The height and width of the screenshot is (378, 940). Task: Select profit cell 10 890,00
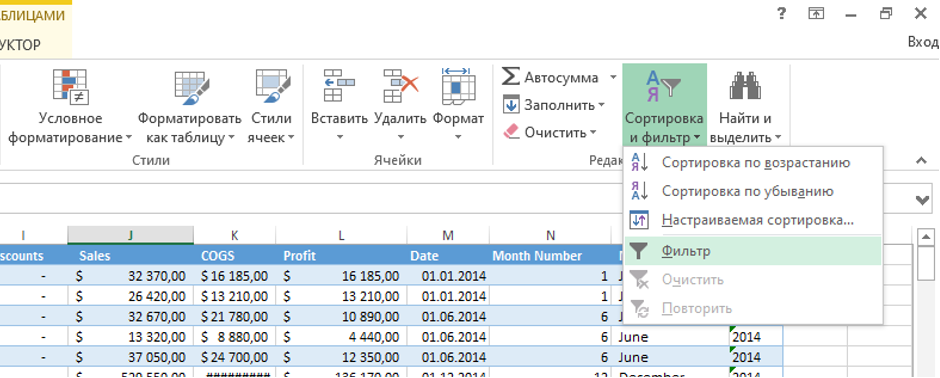coord(341,316)
